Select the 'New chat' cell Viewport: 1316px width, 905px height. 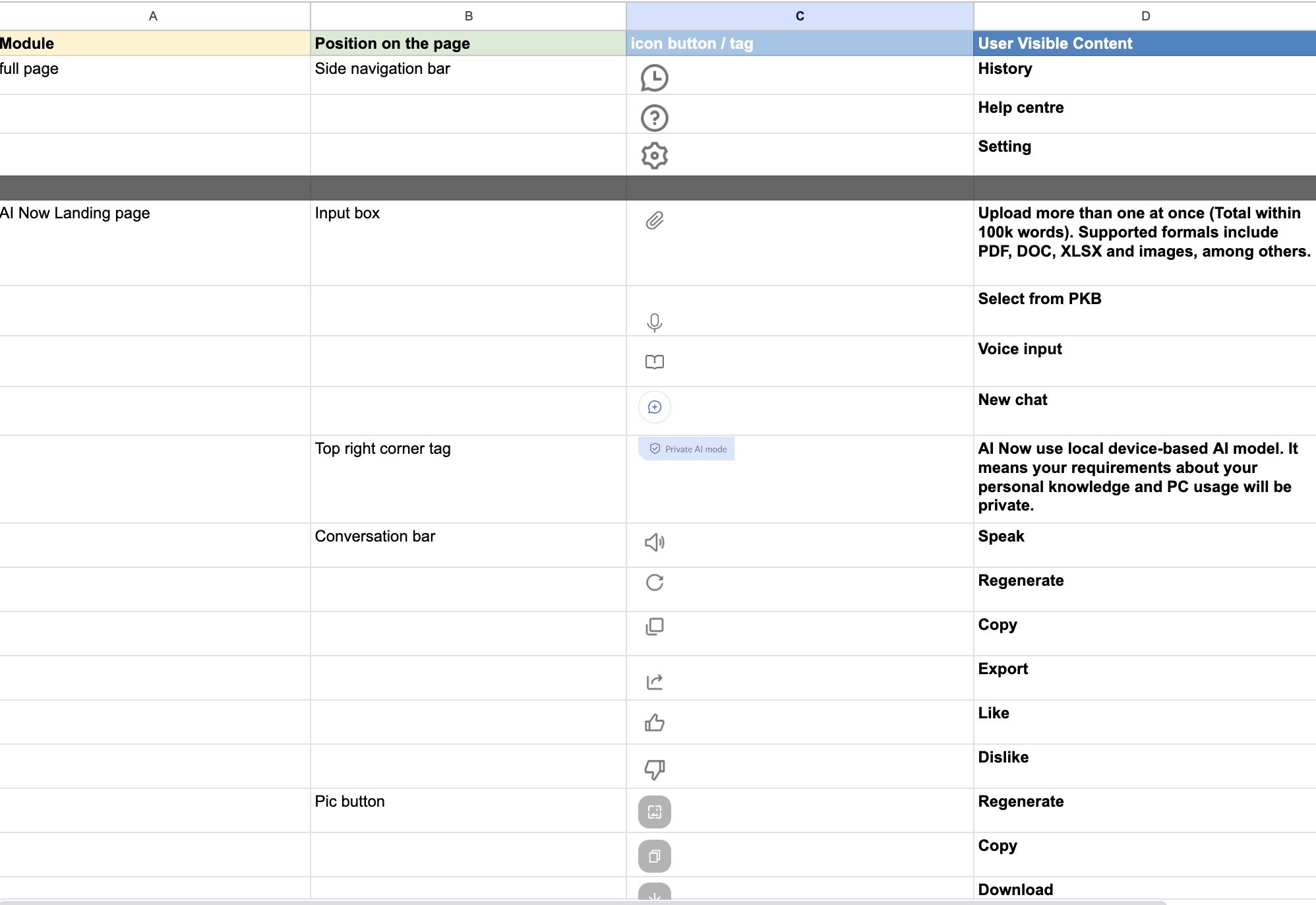1145,411
